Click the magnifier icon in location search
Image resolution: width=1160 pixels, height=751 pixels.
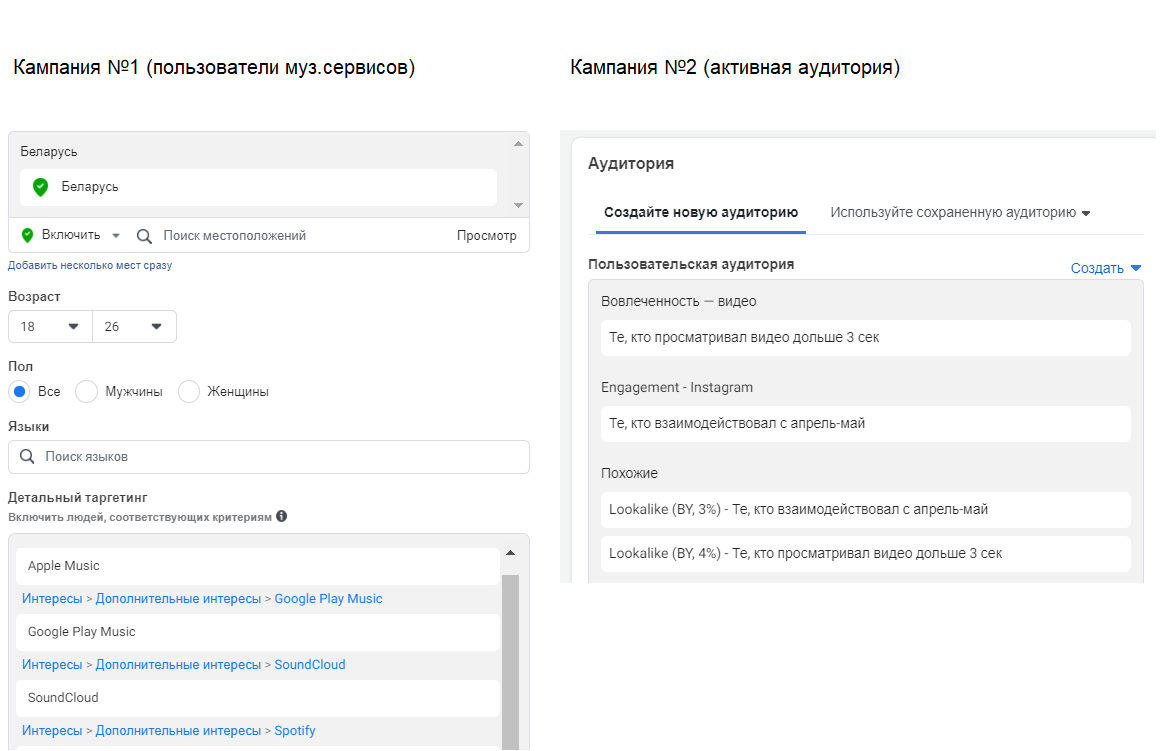click(144, 236)
